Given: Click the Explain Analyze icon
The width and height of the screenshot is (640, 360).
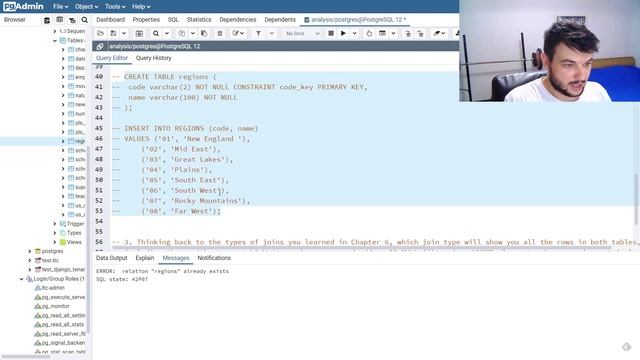Looking at the screenshot, I should click(x=382, y=33).
